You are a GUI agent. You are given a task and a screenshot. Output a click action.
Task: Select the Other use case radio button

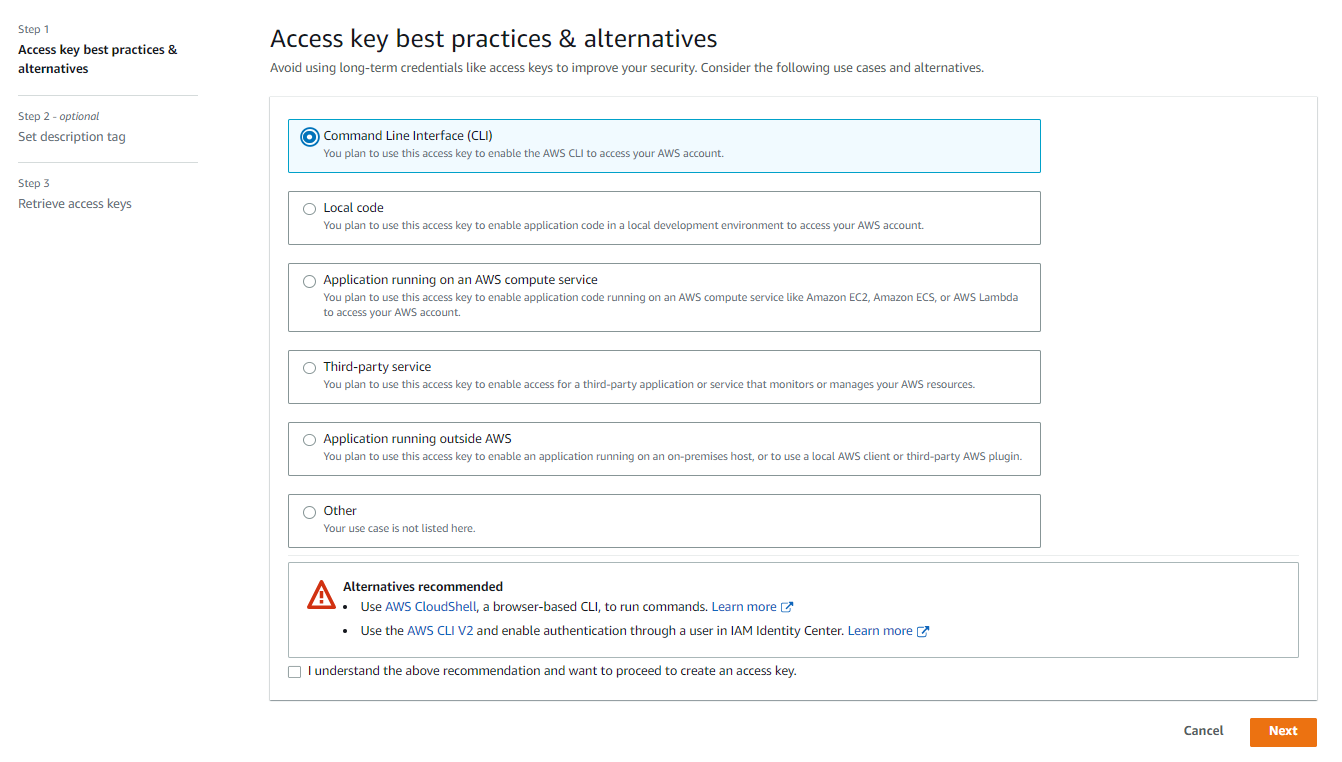coord(310,512)
